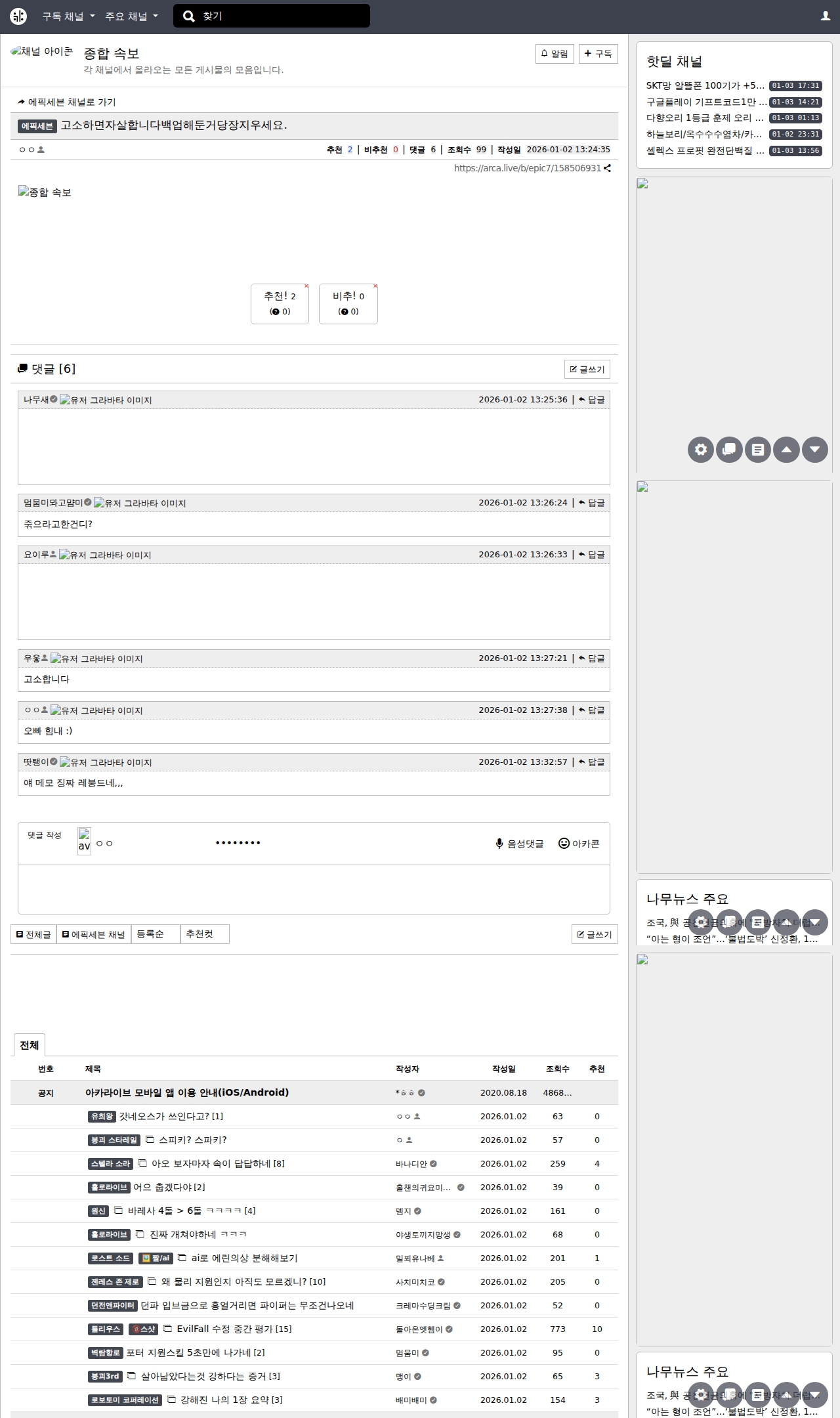Expand the 주요 채널 dropdown
This screenshot has width=840, height=1418.
point(132,16)
